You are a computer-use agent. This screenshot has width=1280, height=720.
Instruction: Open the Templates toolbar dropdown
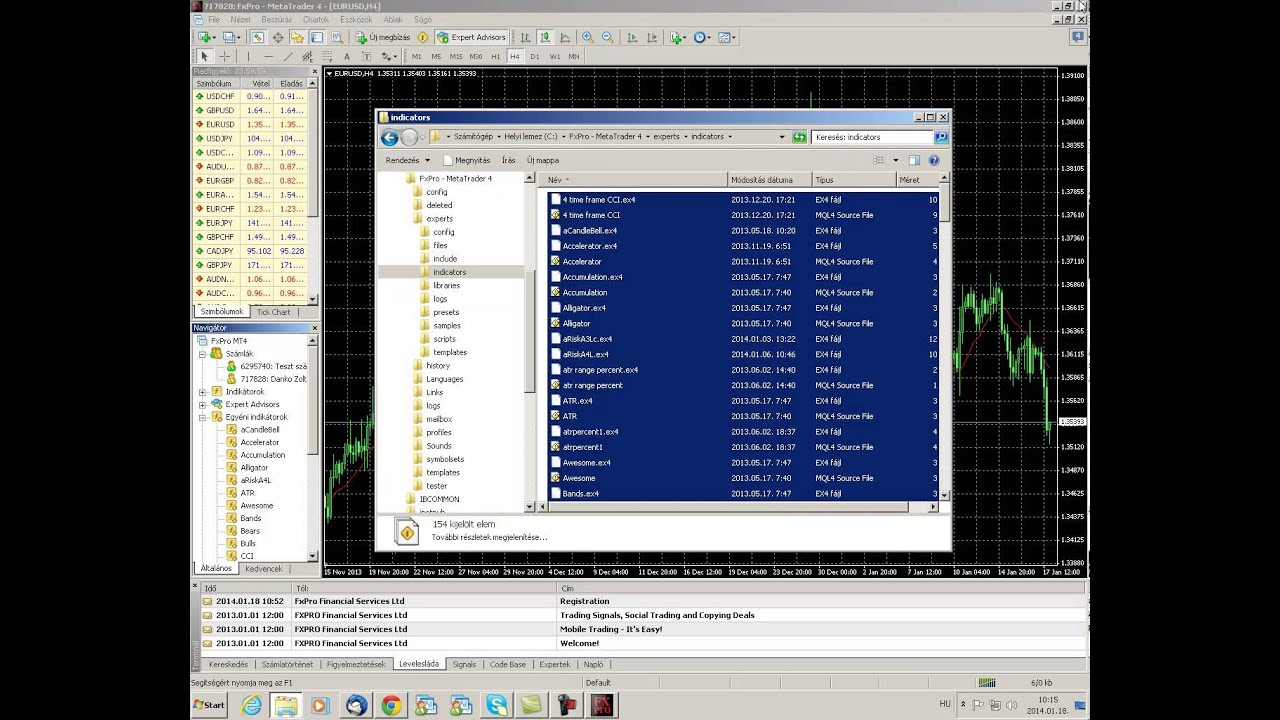[x=727, y=37]
